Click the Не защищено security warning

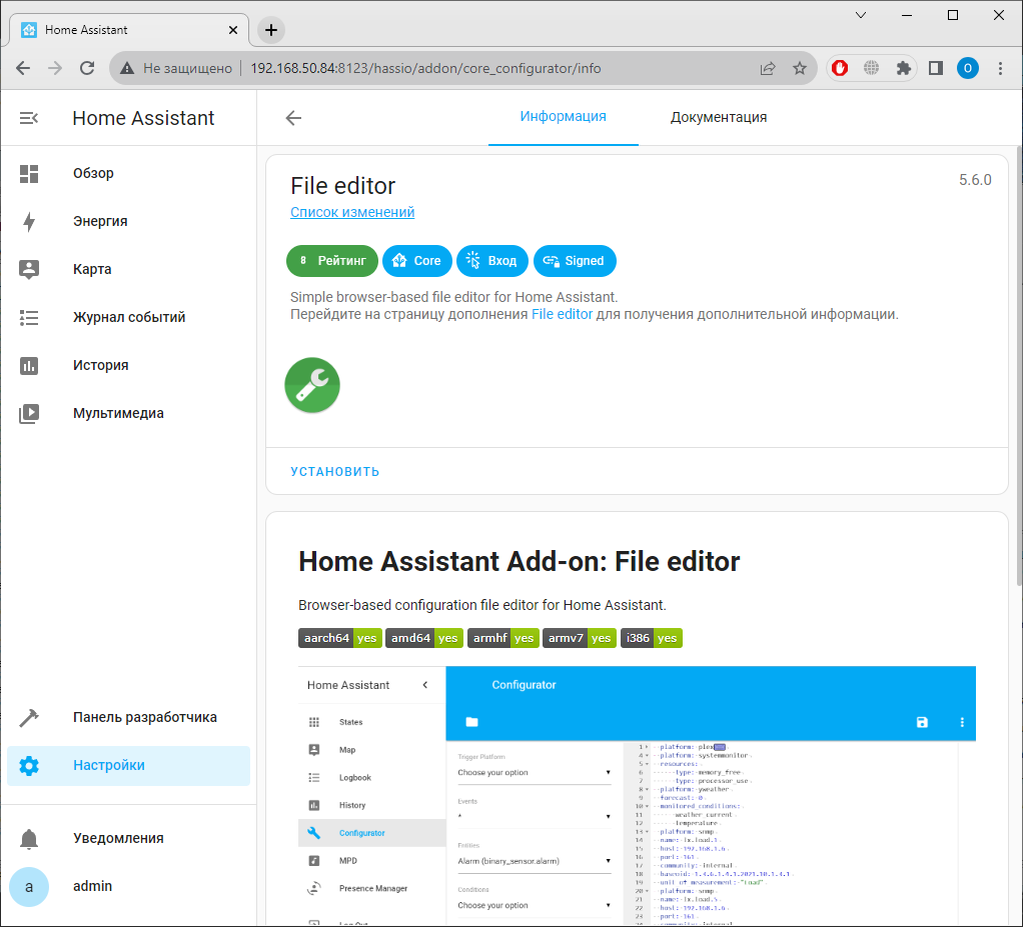(176, 68)
